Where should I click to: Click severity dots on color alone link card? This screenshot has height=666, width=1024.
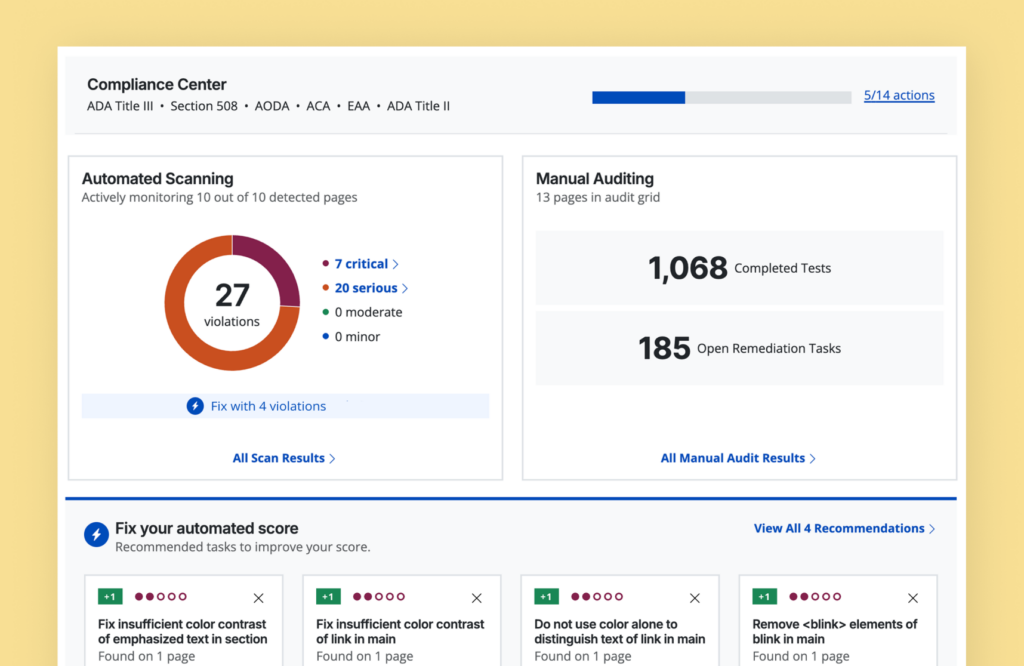pos(597,597)
